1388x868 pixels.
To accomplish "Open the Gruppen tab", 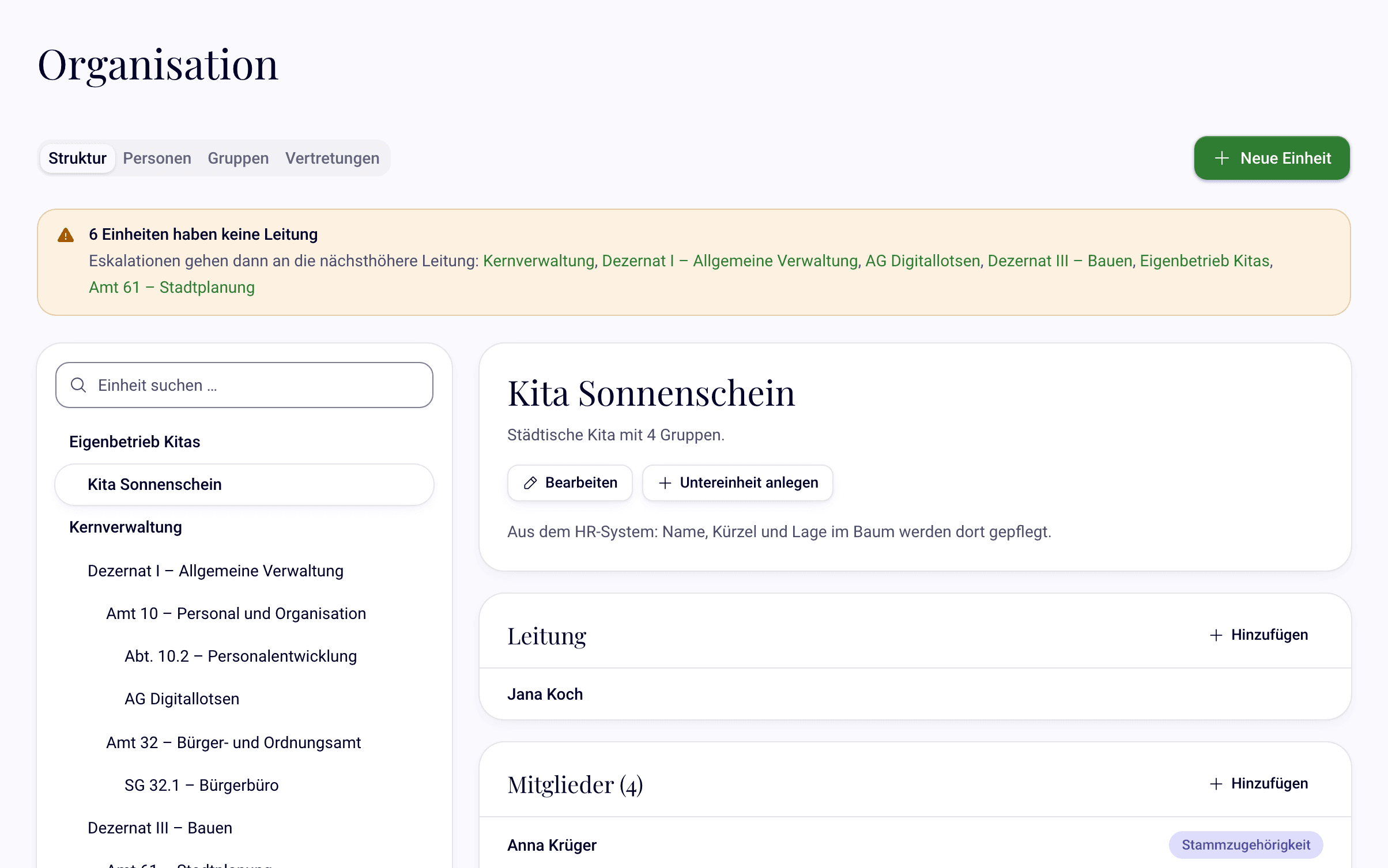I will (x=238, y=158).
